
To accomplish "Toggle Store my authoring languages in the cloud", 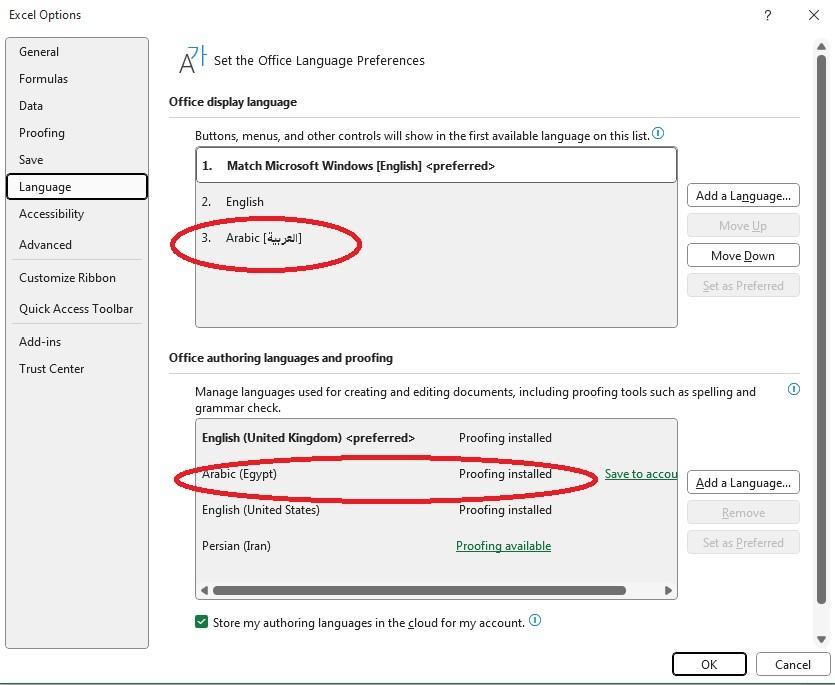I will [x=201, y=622].
